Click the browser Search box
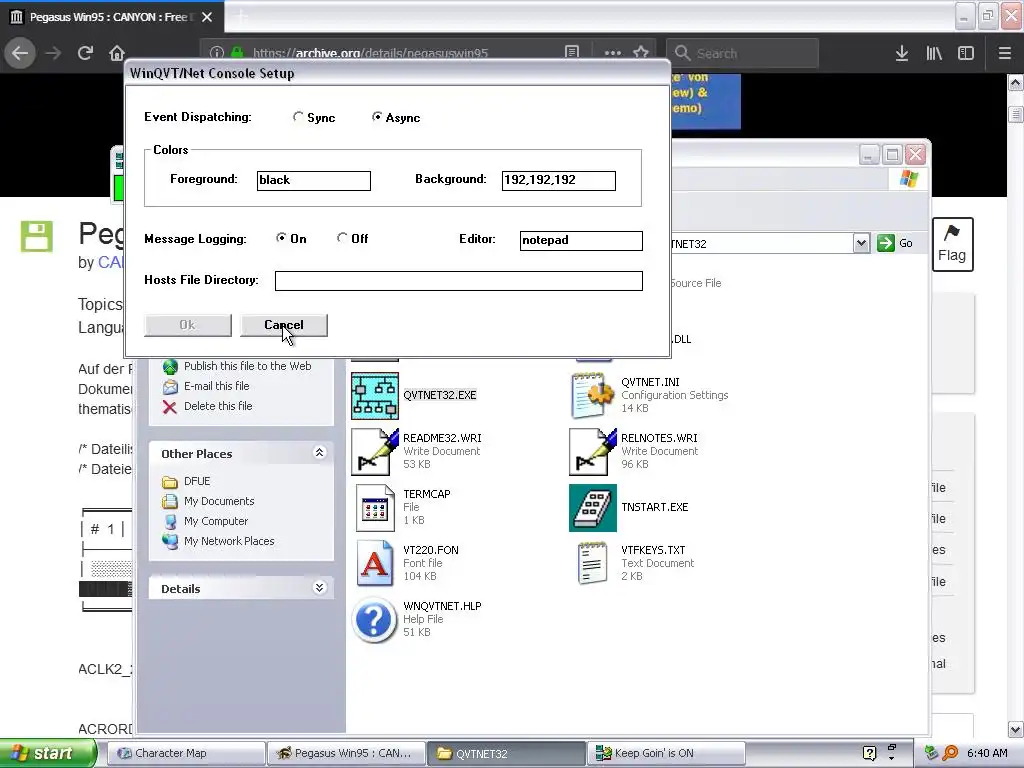The image size is (1024, 768). coord(742,53)
